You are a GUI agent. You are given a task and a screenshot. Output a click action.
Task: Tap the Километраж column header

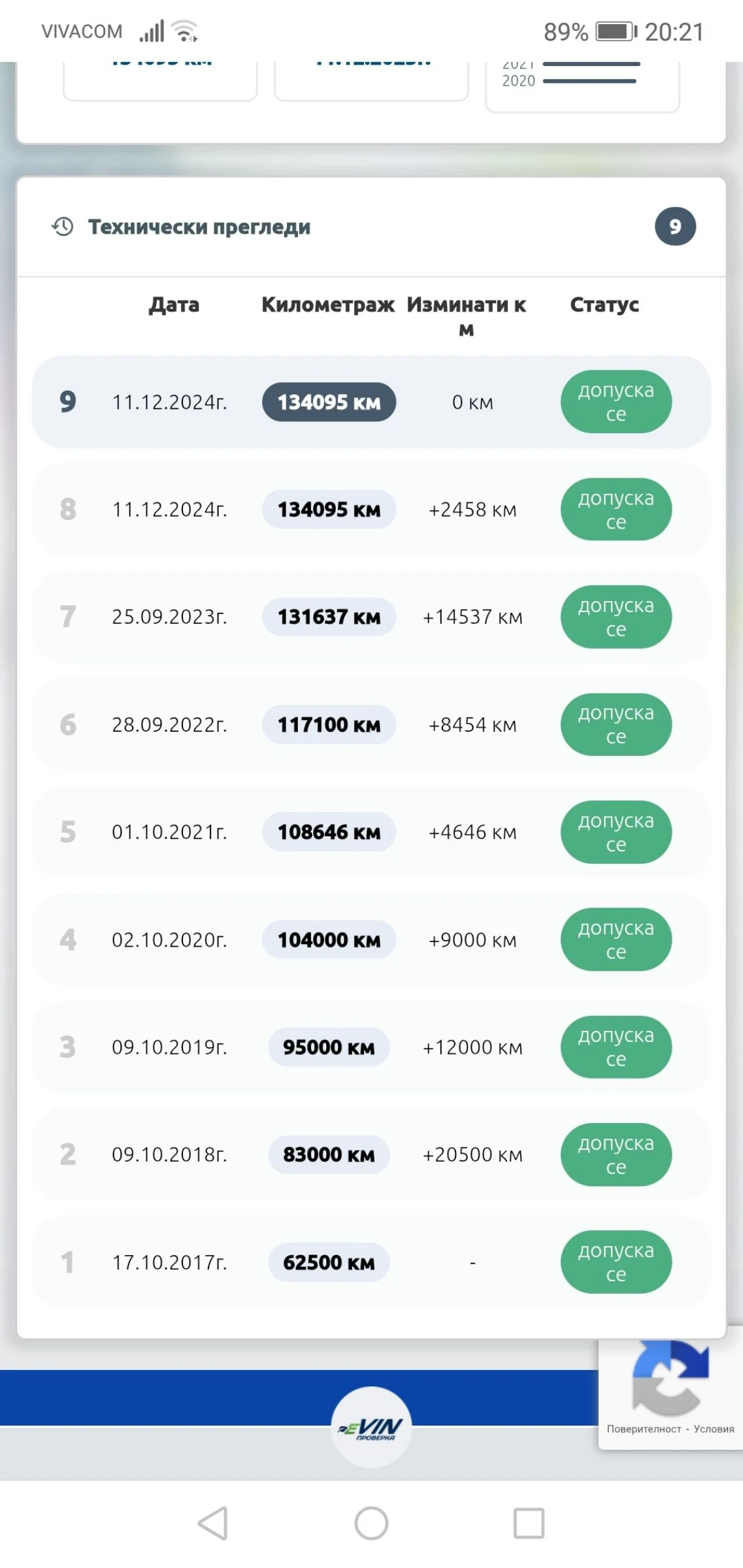327,305
